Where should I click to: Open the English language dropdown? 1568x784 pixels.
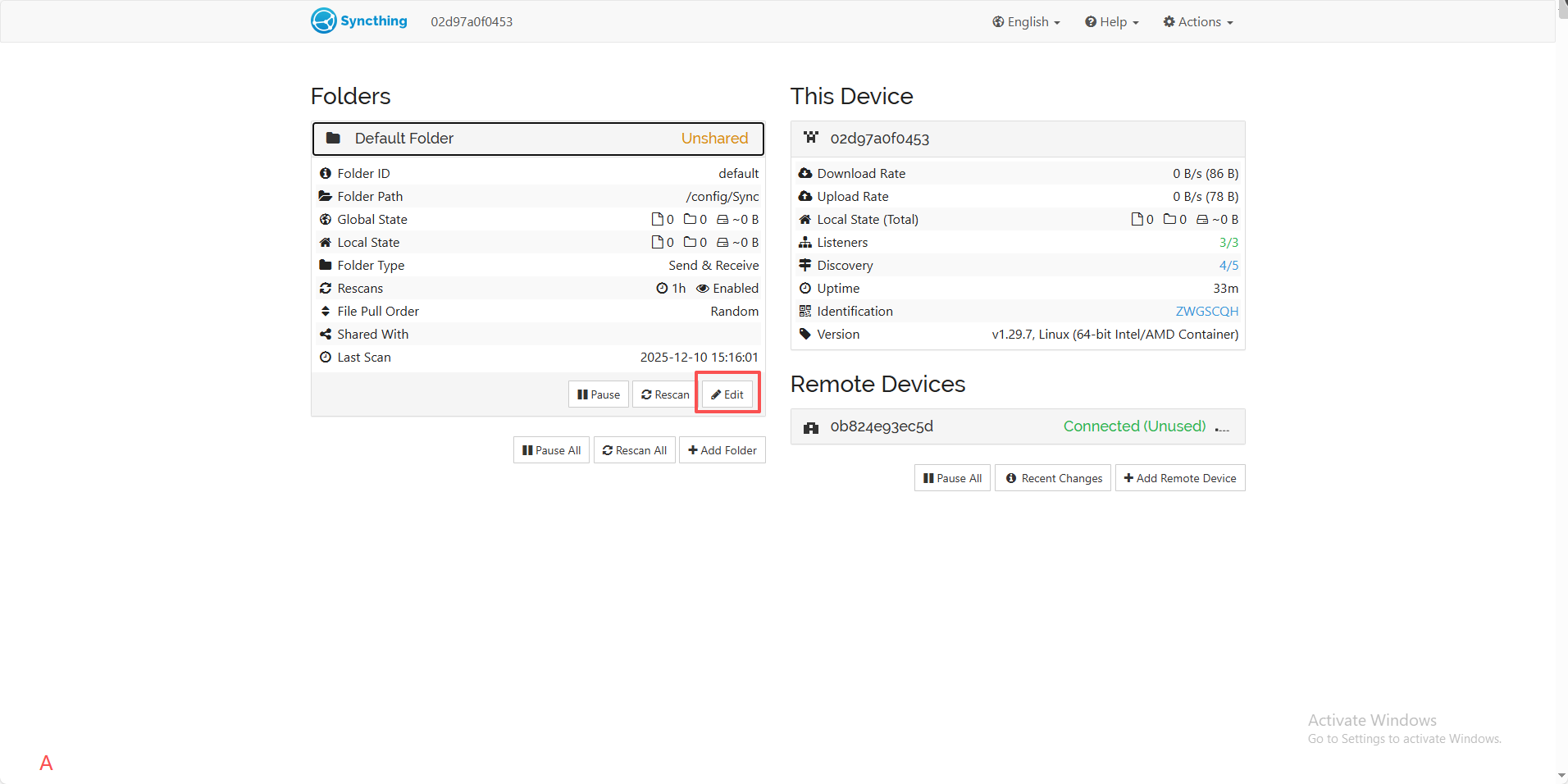(1026, 22)
